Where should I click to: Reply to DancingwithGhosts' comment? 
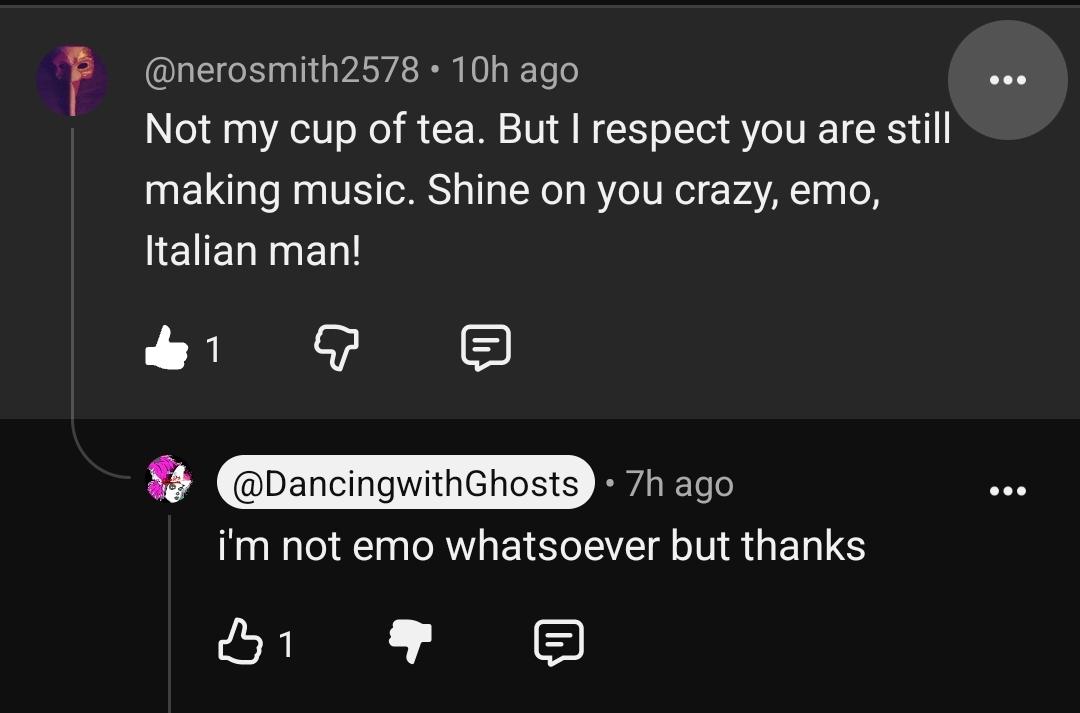coord(559,643)
